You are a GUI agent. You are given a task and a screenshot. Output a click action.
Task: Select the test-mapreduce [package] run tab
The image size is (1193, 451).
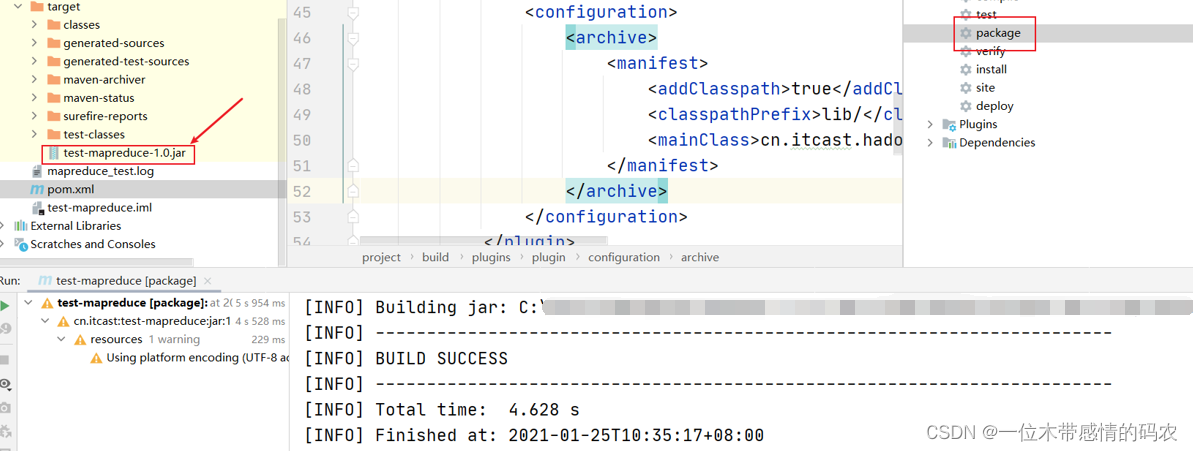pos(117,281)
